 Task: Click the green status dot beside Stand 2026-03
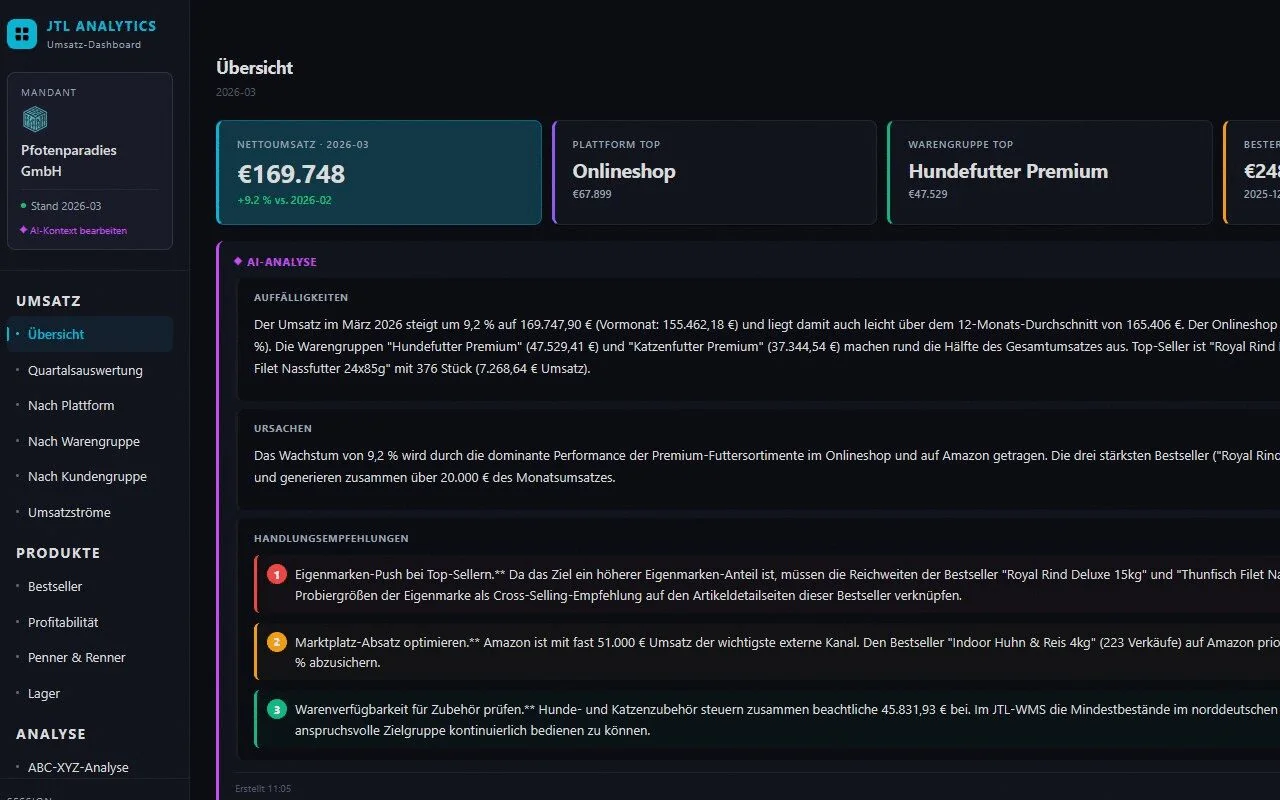[22, 206]
